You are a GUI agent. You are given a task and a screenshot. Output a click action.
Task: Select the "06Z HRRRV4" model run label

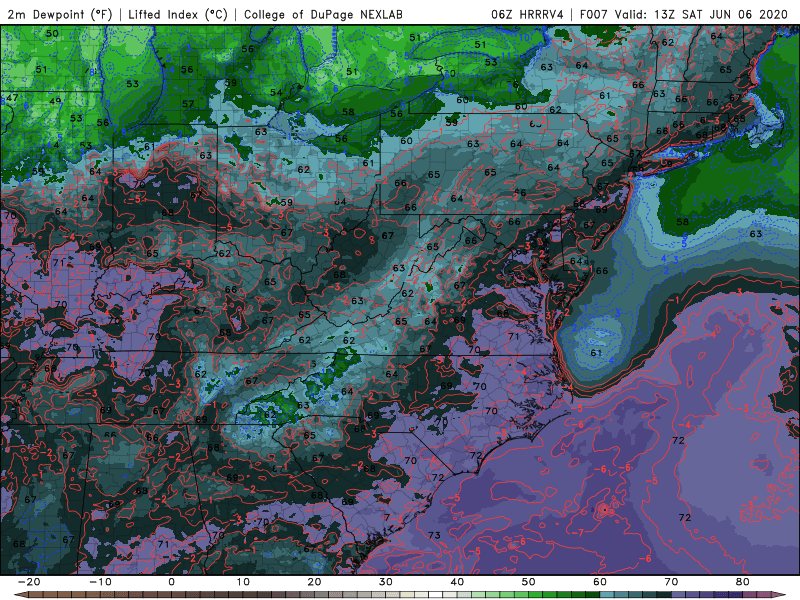[x=527, y=14]
